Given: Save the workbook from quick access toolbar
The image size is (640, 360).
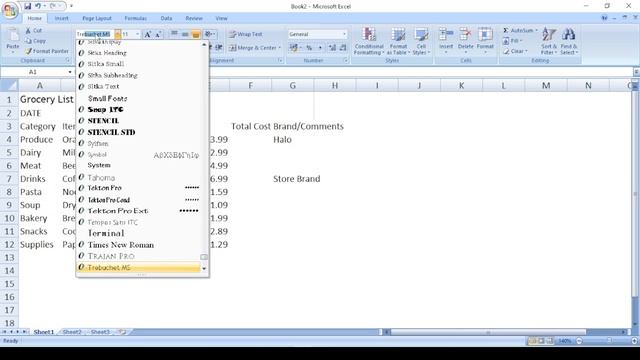Looking at the screenshot, I should tap(28, 6).
